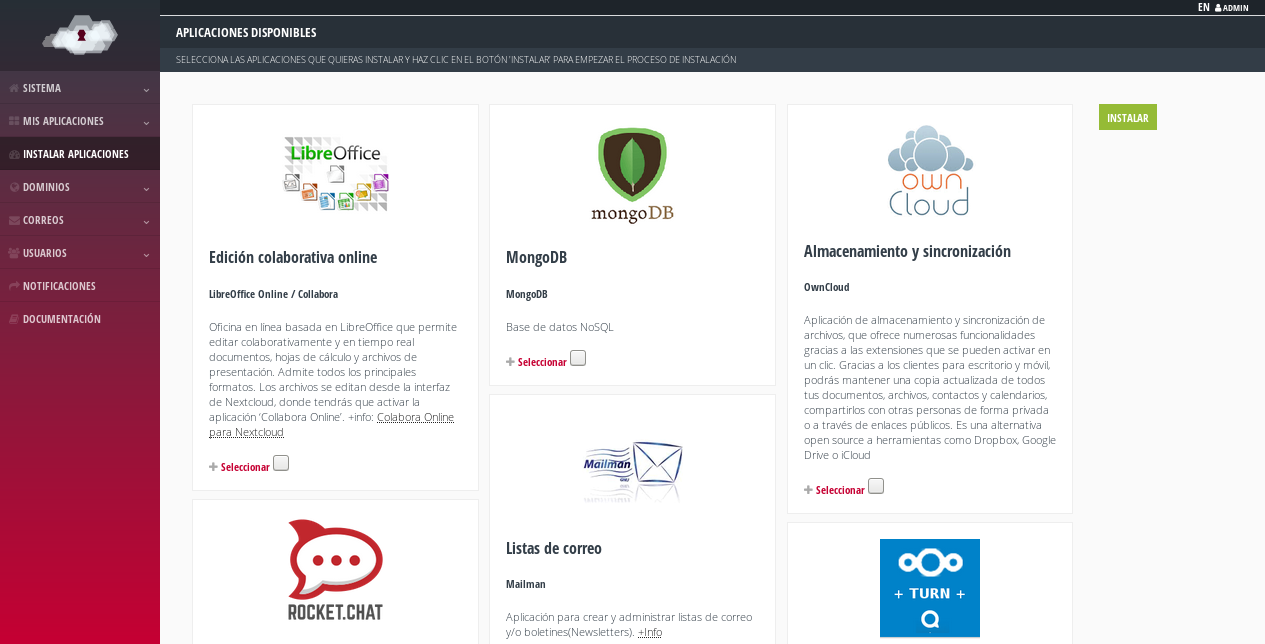Click plus icon beside OwnCloud Seleccionar
Image resolution: width=1265 pixels, height=644 pixels.
808,490
